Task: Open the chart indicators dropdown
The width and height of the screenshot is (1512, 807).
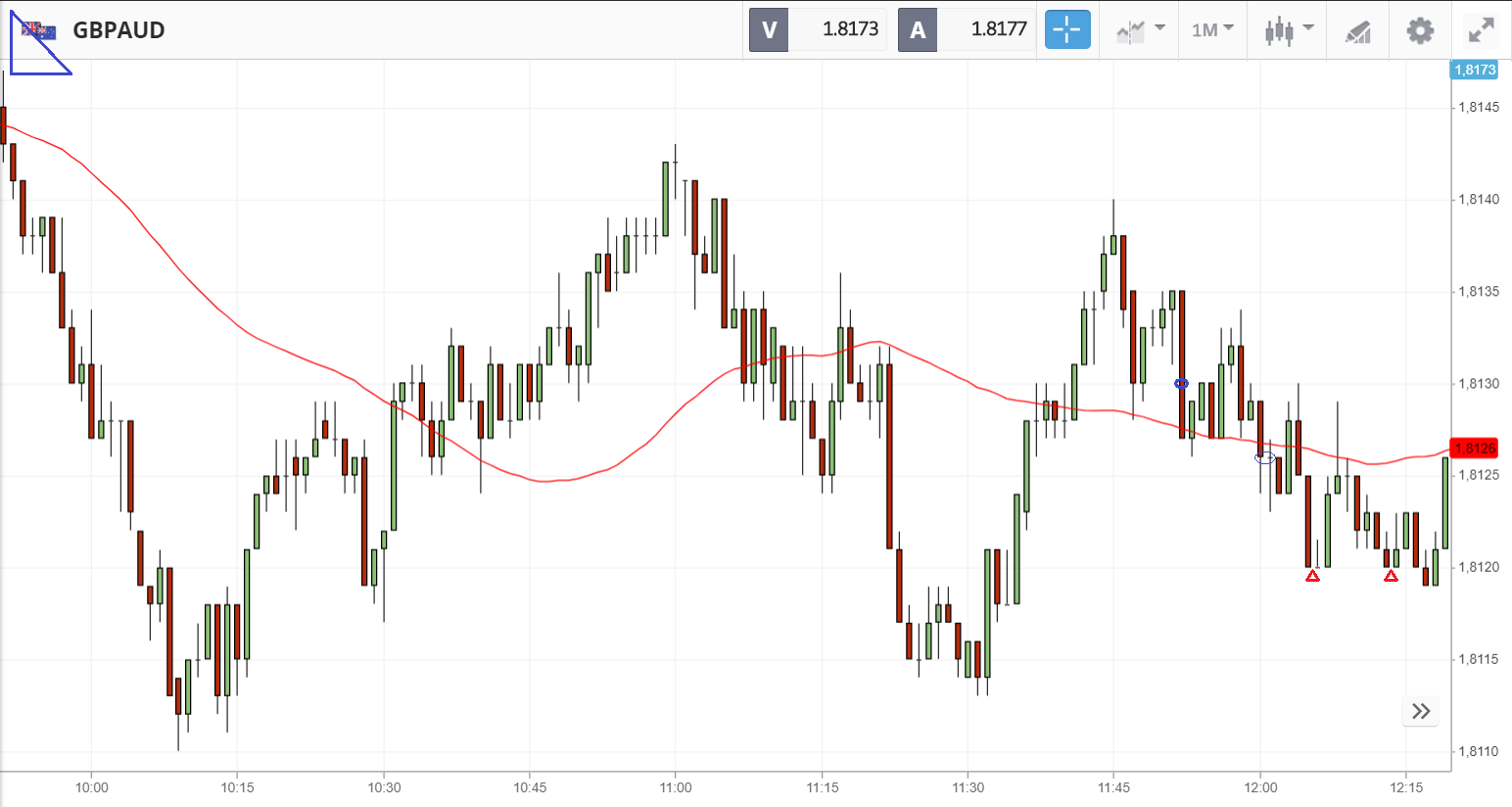Action: [x=1140, y=30]
